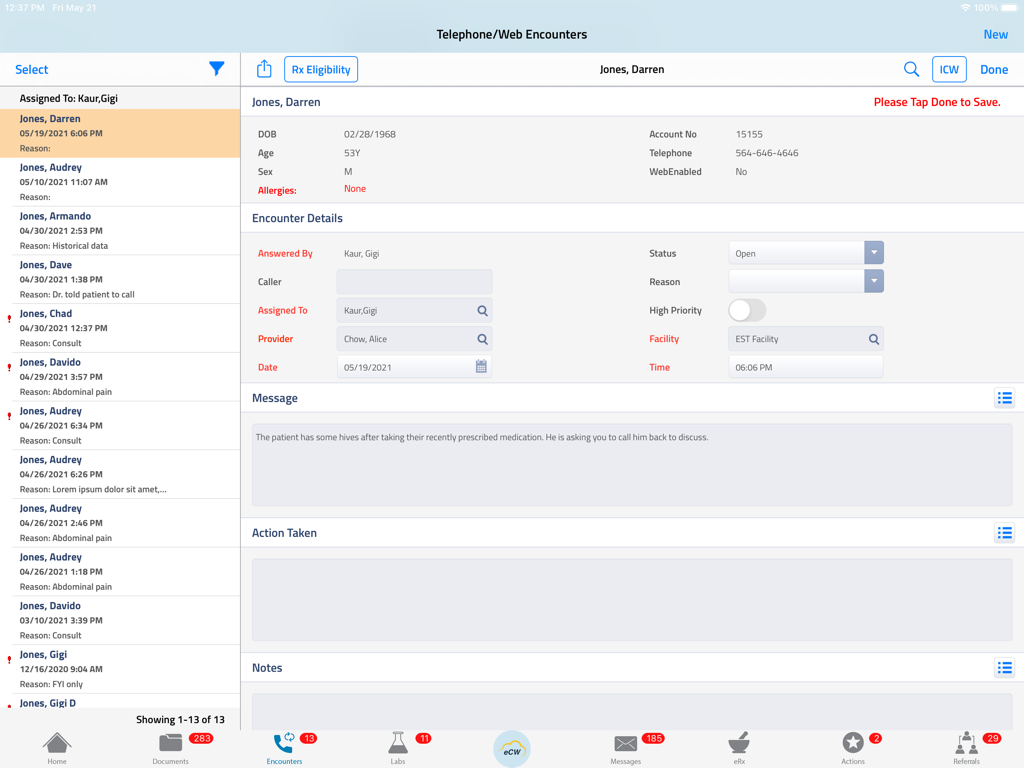Viewport: 1024px width, 768px height.
Task: Click the search magnifier in the Facility field
Action: (x=871, y=339)
